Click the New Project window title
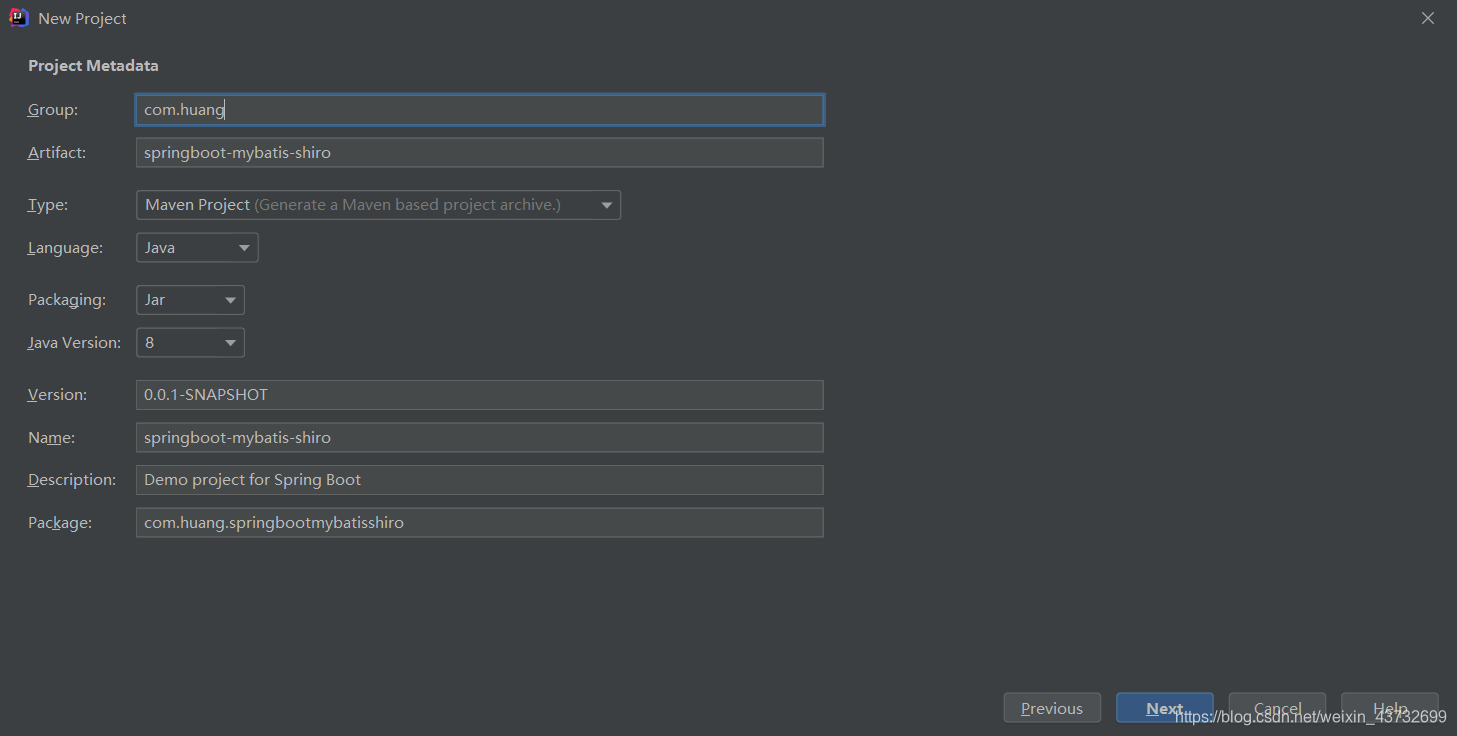The height and width of the screenshot is (736, 1457). [x=82, y=19]
